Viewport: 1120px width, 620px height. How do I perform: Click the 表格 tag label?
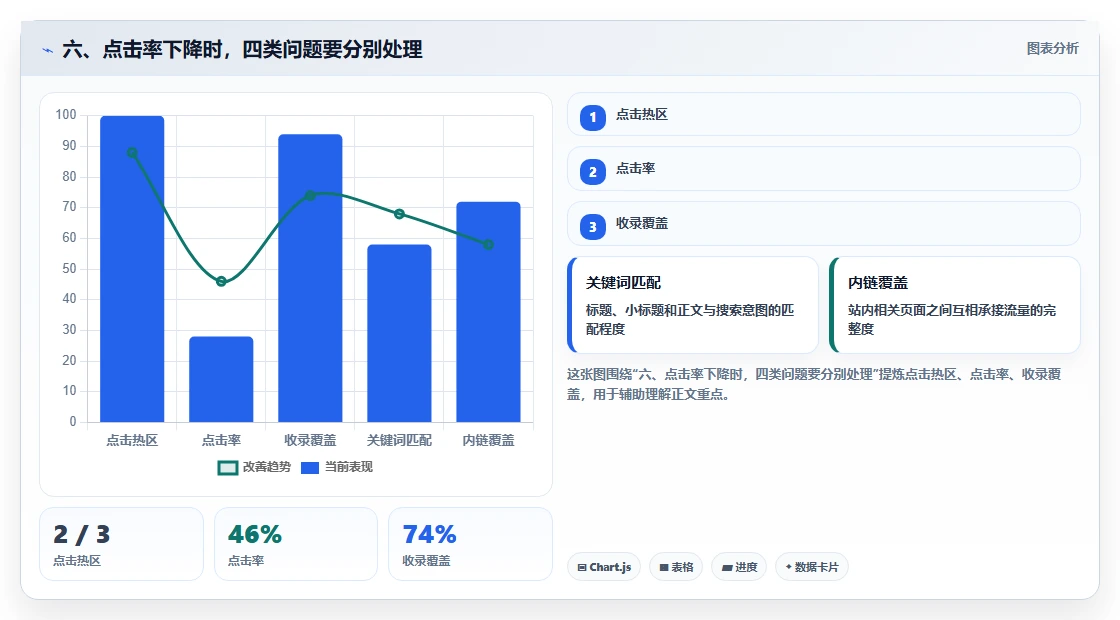pos(682,567)
